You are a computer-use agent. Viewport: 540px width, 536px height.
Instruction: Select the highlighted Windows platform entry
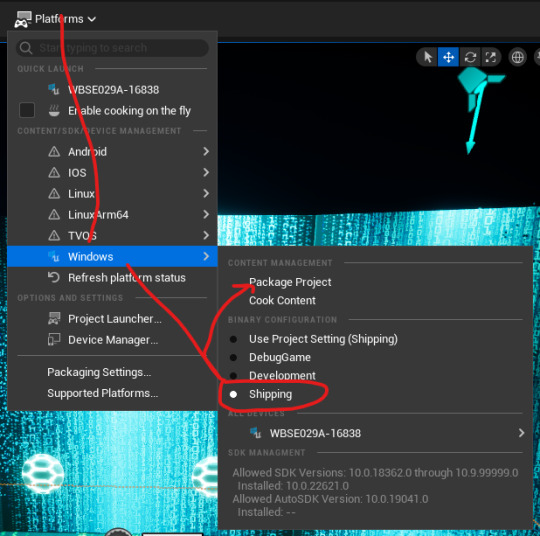[112, 256]
